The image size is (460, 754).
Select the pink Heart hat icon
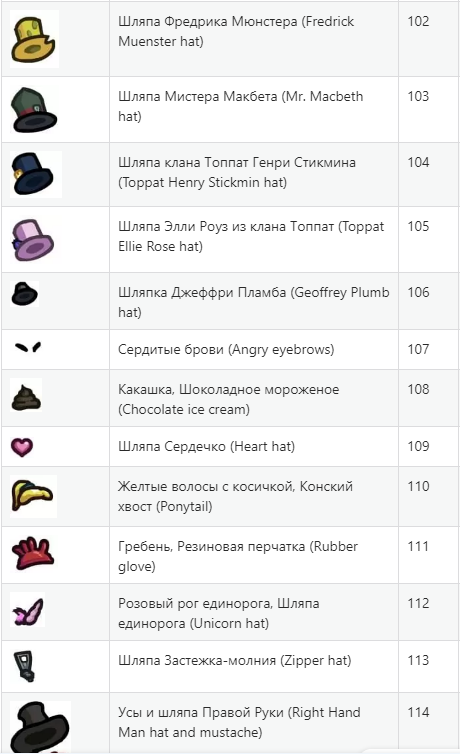pyautogui.click(x=22, y=447)
